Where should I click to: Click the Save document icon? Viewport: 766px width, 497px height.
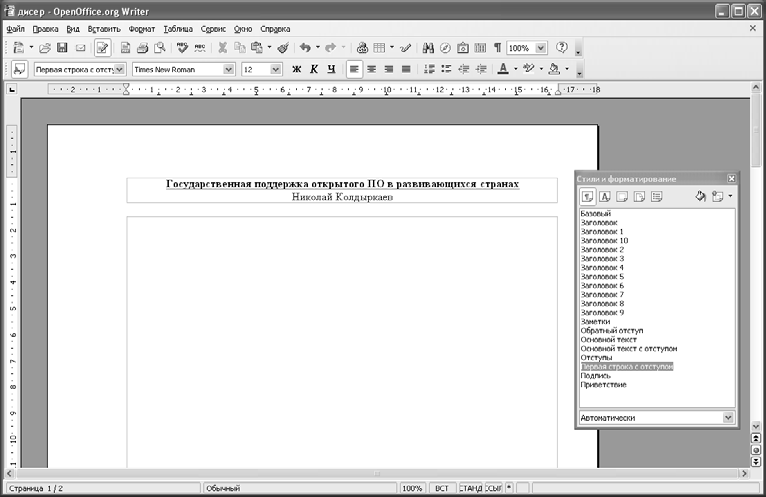62,48
